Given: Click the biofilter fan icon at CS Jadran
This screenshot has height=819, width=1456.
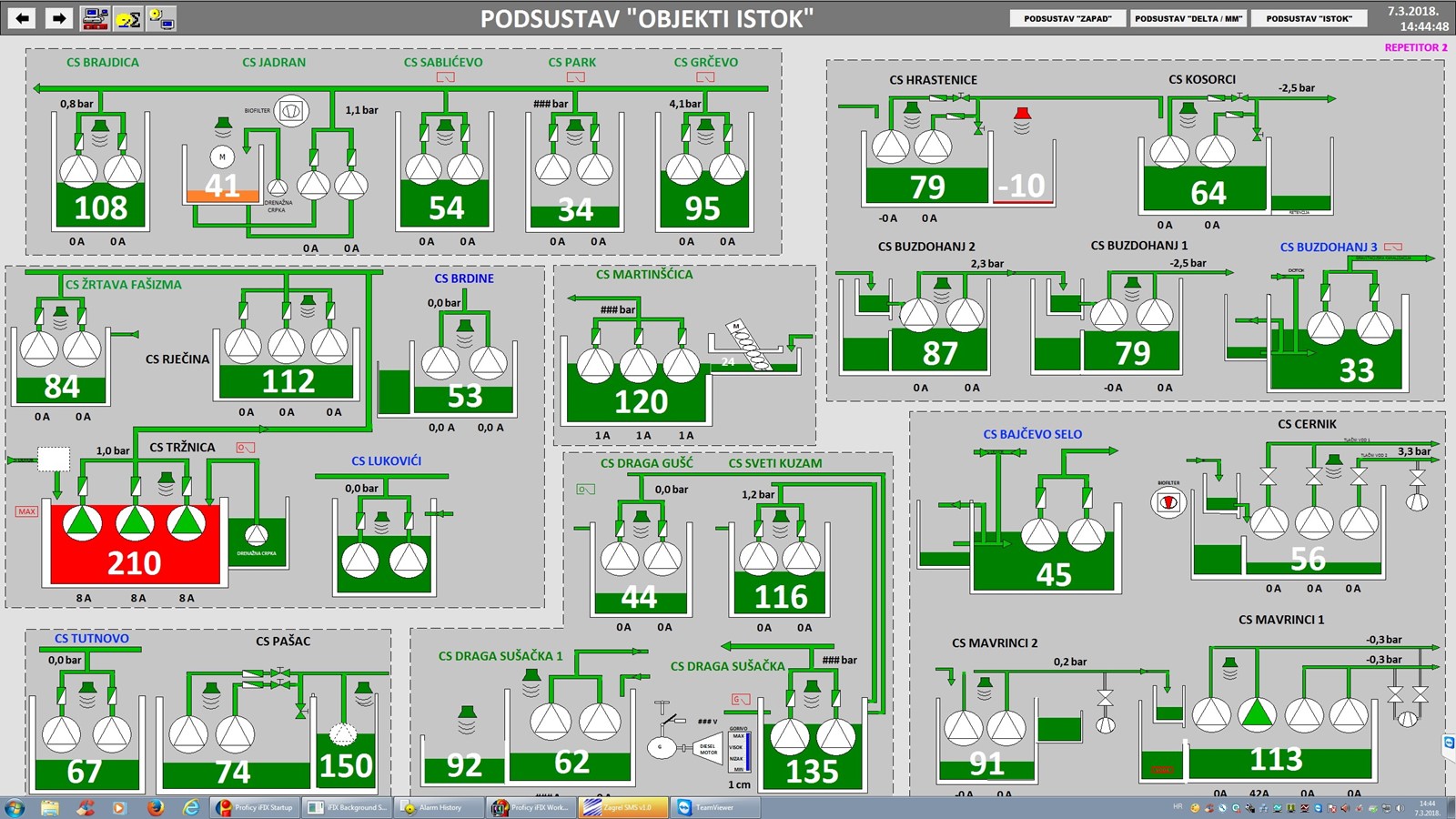Looking at the screenshot, I should coord(291,111).
